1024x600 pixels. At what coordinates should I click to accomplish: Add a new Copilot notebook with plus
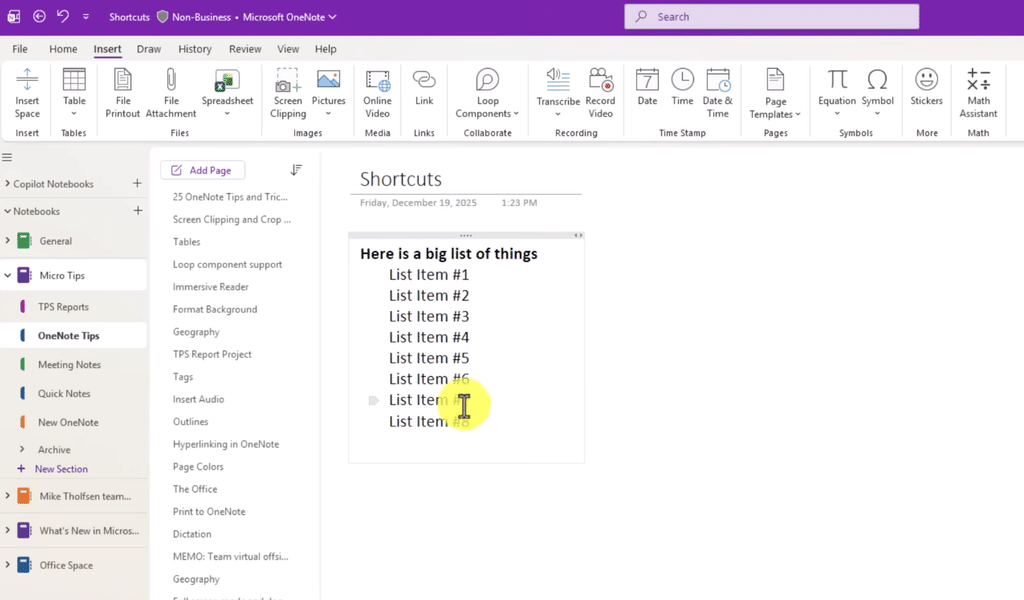(x=137, y=183)
